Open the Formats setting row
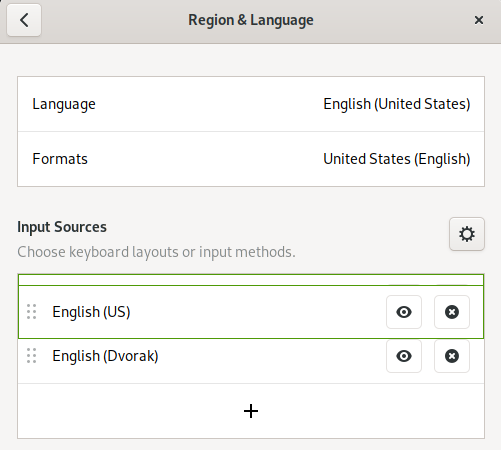 pyautogui.click(x=251, y=159)
